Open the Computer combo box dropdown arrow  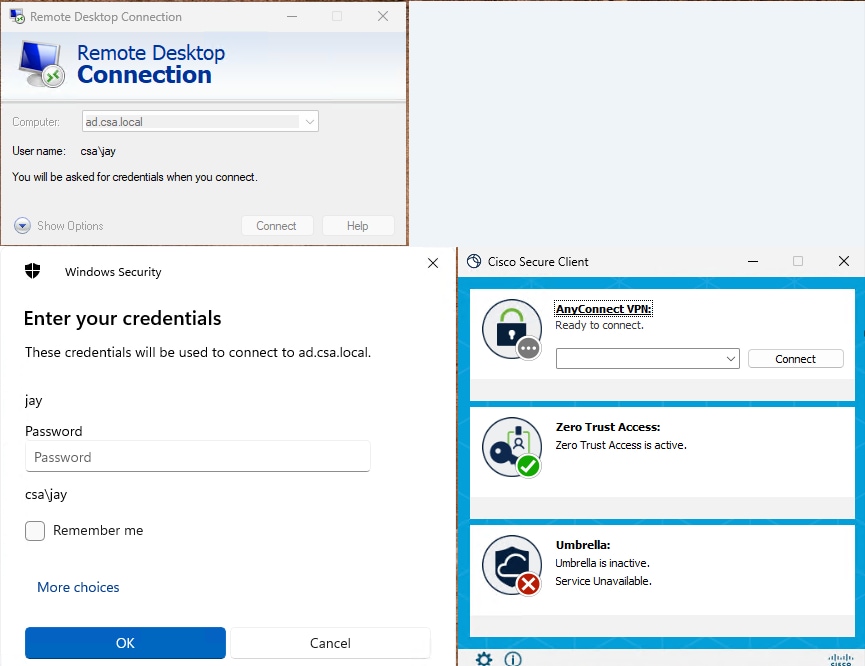[310, 121]
